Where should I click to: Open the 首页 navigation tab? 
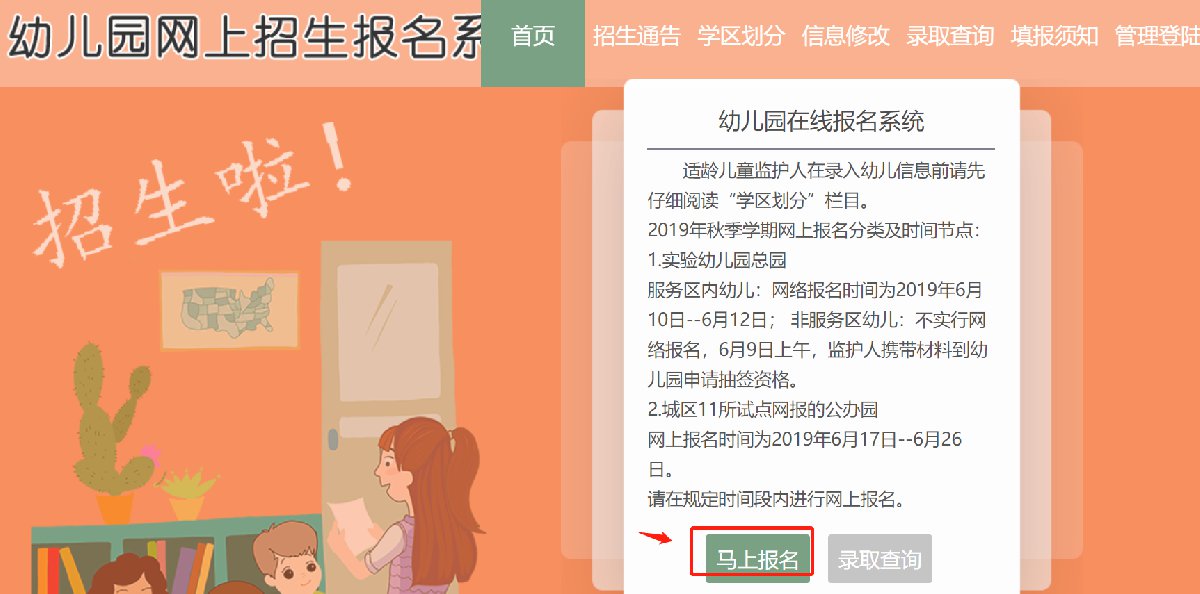point(533,36)
